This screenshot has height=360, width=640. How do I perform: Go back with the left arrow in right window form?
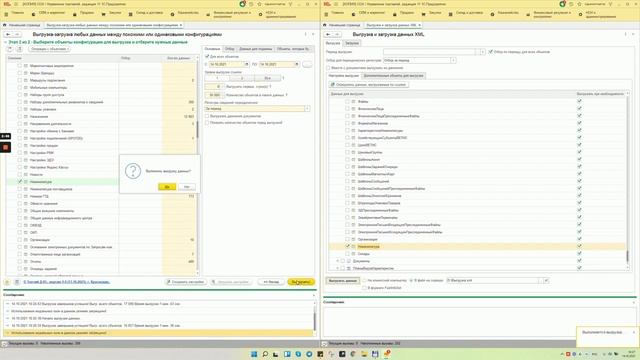[328, 35]
